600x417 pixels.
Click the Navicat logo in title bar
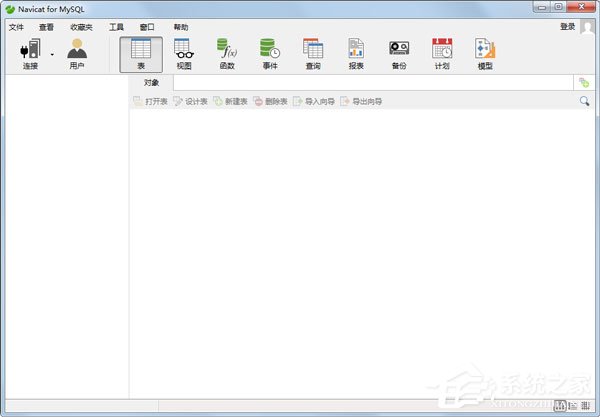[10, 9]
